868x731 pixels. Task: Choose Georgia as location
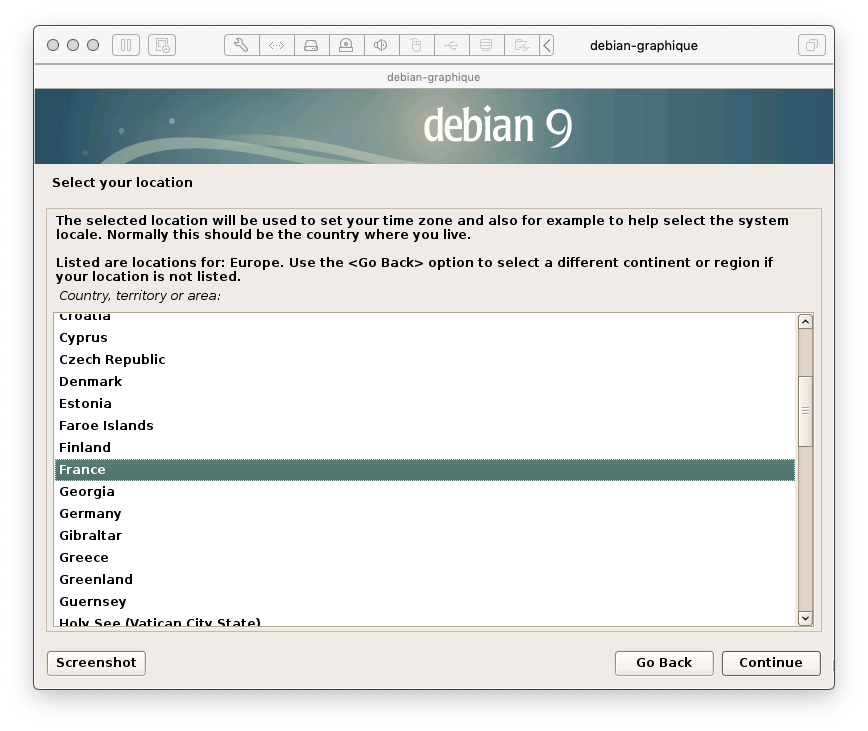click(x=425, y=491)
